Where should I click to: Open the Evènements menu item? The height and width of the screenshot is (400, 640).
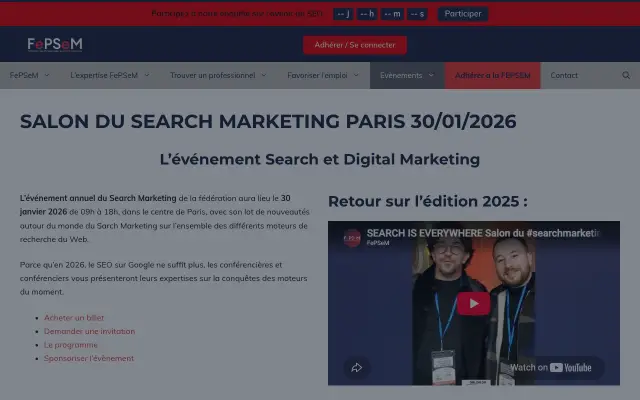tap(401, 75)
